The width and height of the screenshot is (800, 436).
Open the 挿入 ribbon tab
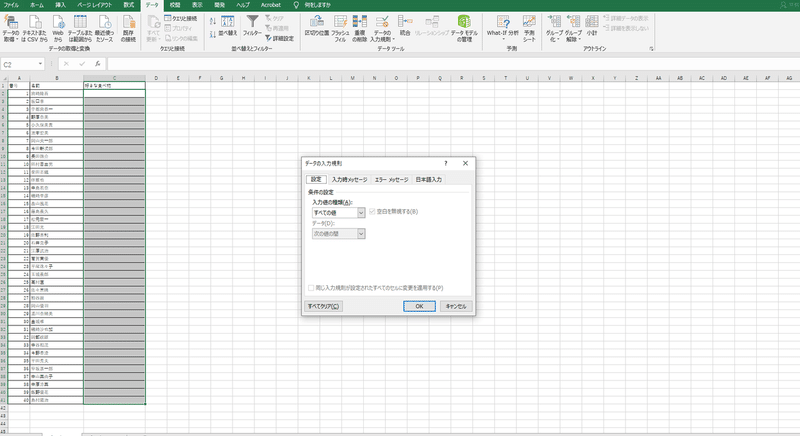[x=61, y=5]
